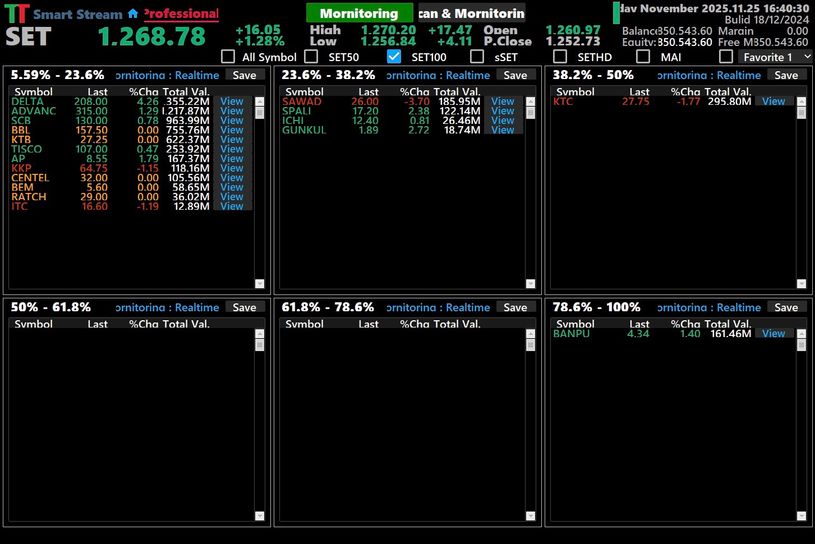Click the TT Smart Stream logo
Viewport: 815px width, 544px height.
17,15
